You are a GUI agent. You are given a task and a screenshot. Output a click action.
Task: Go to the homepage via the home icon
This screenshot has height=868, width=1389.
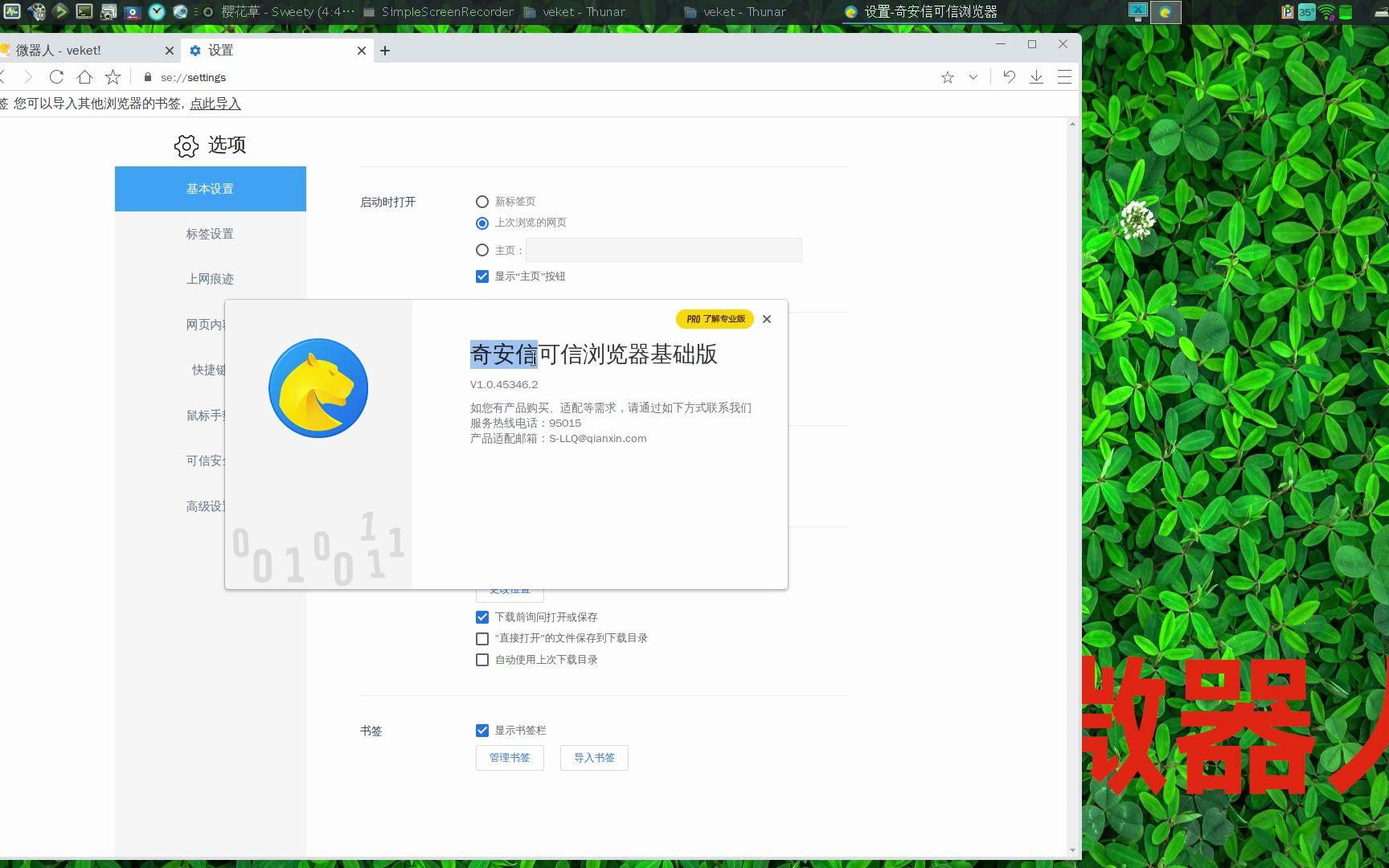pos(84,77)
